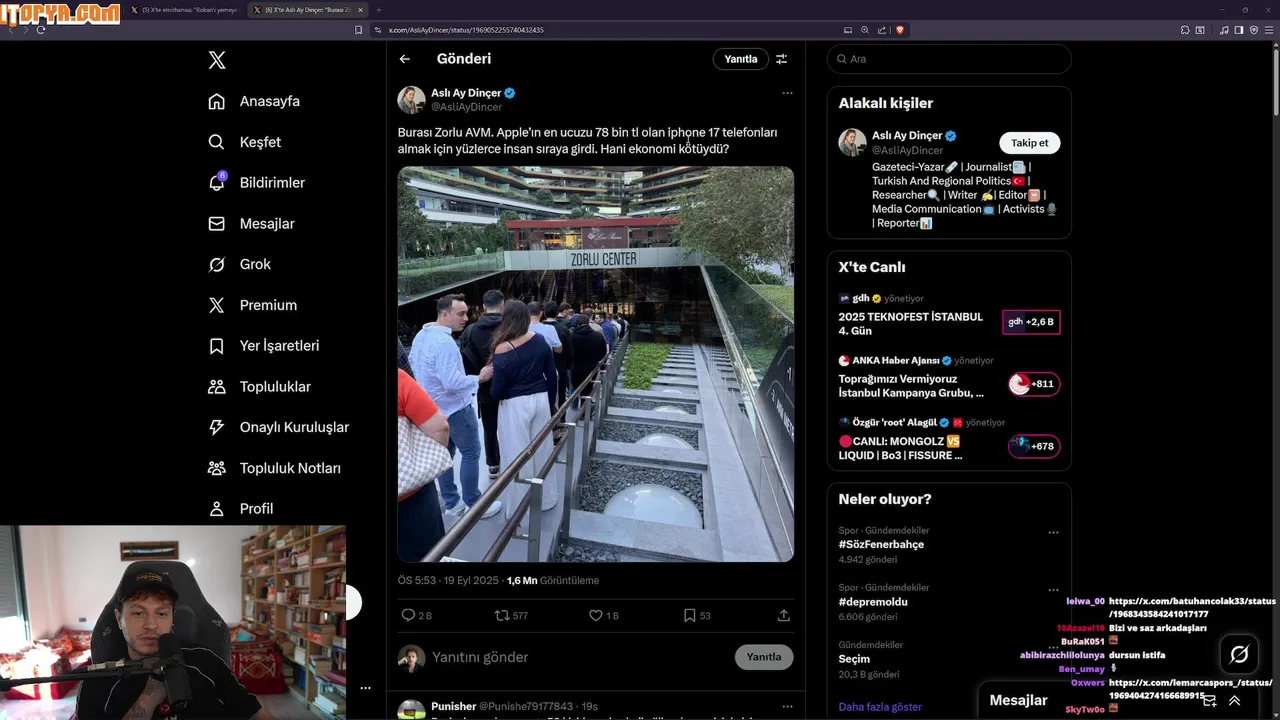Image resolution: width=1280 pixels, height=720 pixels.
Task: Open the #depremoldu trending topic
Action: (x=873, y=602)
